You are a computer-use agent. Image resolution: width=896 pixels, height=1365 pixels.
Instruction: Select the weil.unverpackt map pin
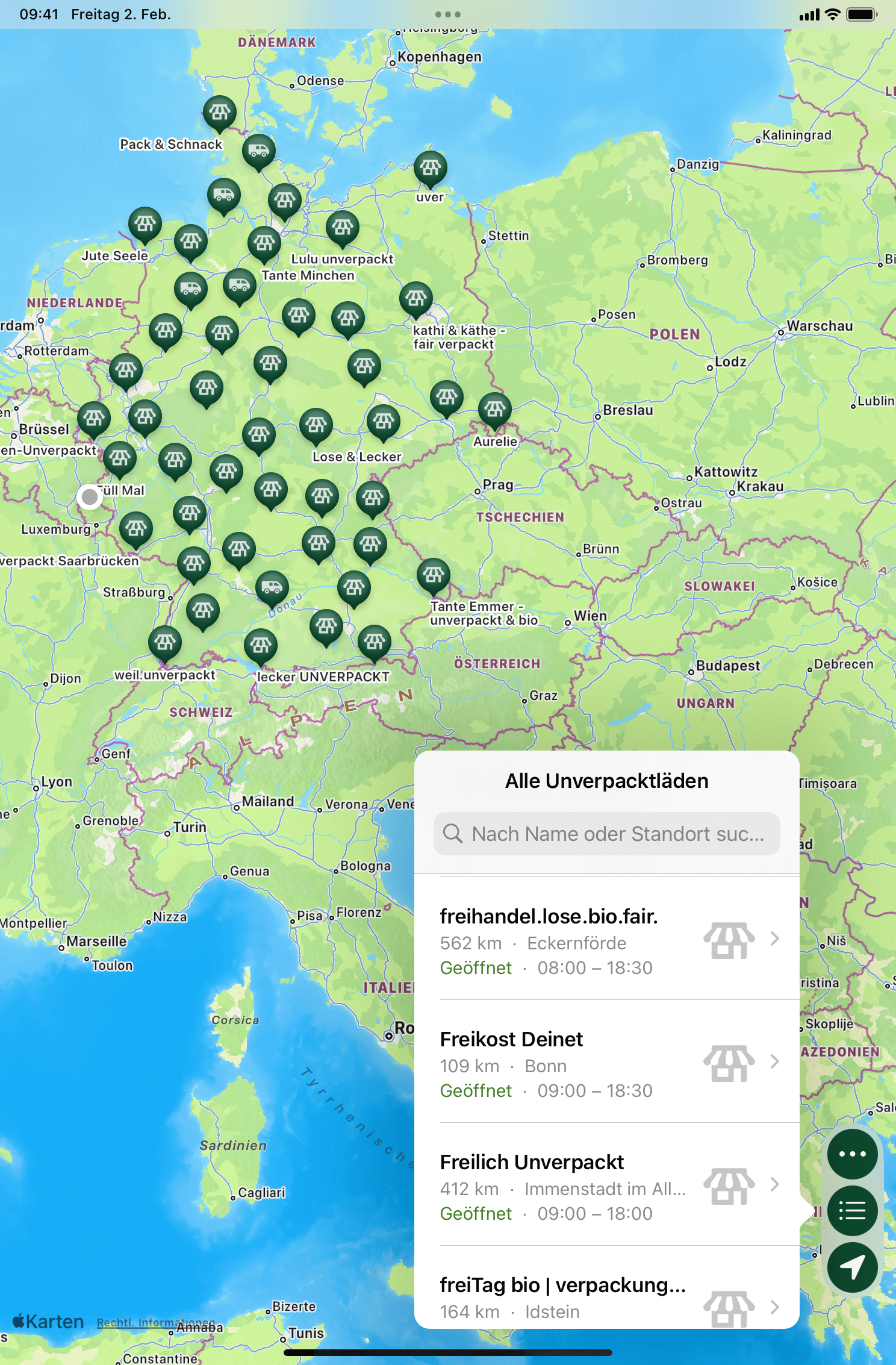click(165, 642)
